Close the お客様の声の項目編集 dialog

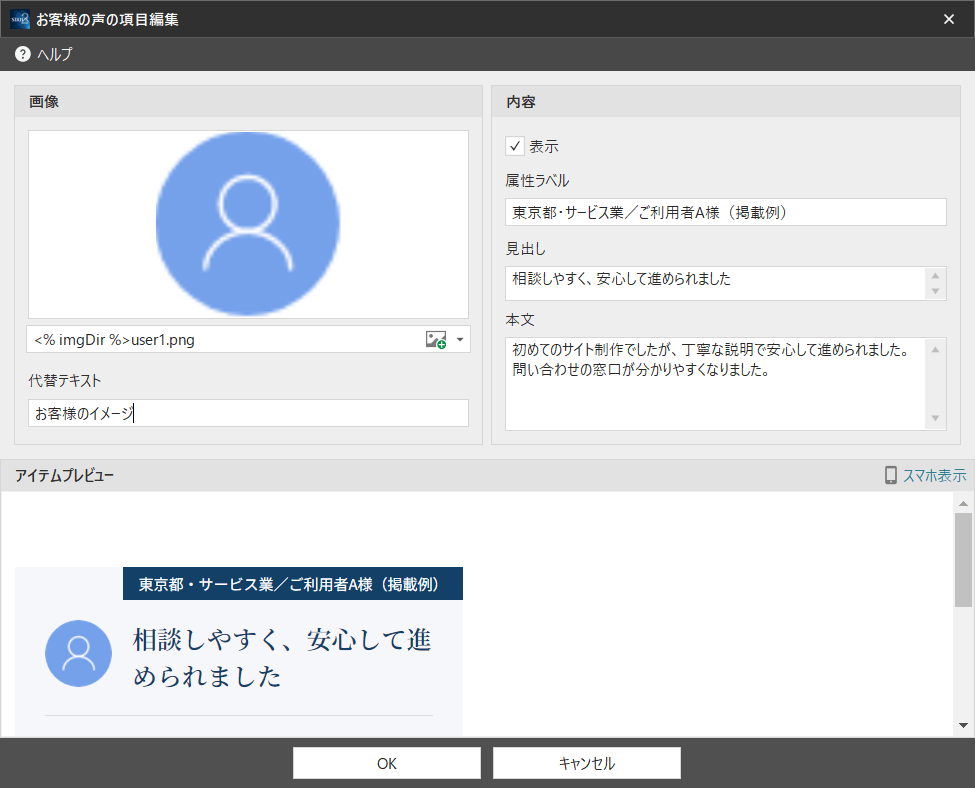tap(948, 19)
